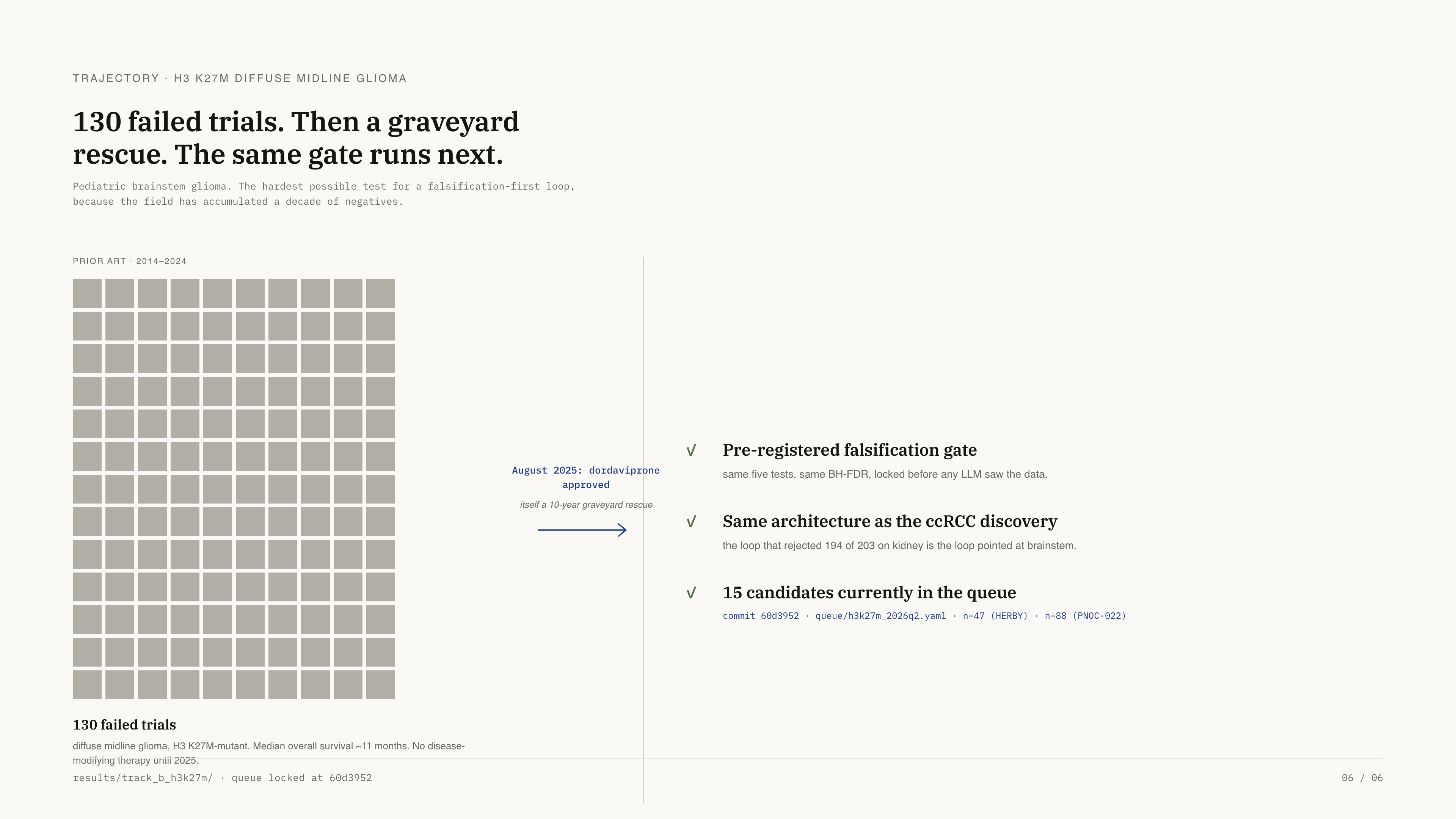Viewport: 1456px width, 819px height.
Task: Click the Pre-registered falsification gate heading
Action: (x=849, y=450)
